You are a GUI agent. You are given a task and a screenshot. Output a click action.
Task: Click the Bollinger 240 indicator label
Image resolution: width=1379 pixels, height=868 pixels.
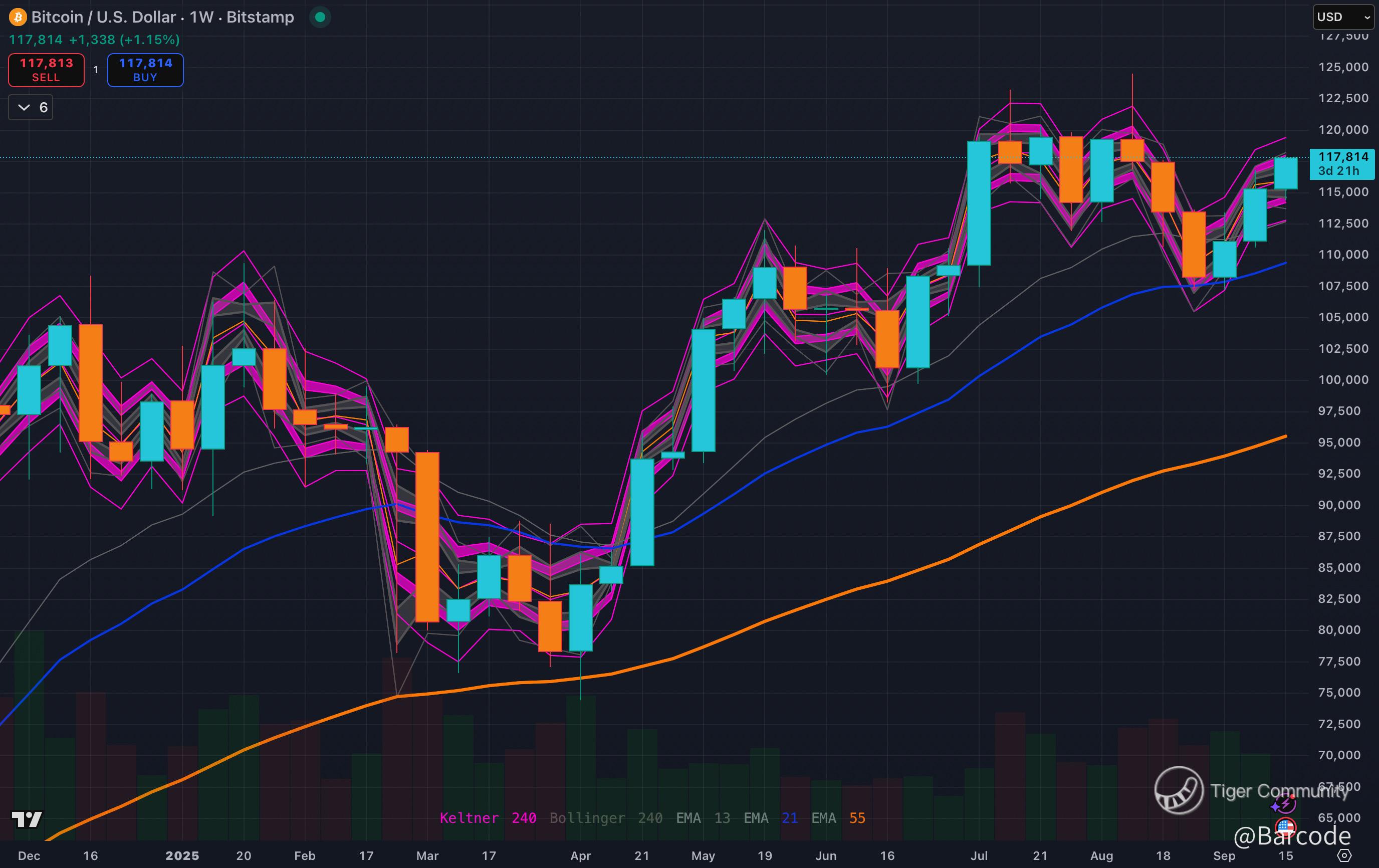click(606, 817)
